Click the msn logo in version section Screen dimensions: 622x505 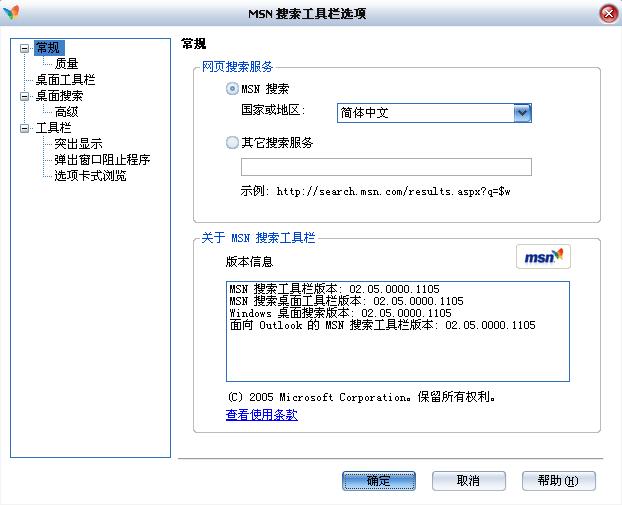(543, 257)
